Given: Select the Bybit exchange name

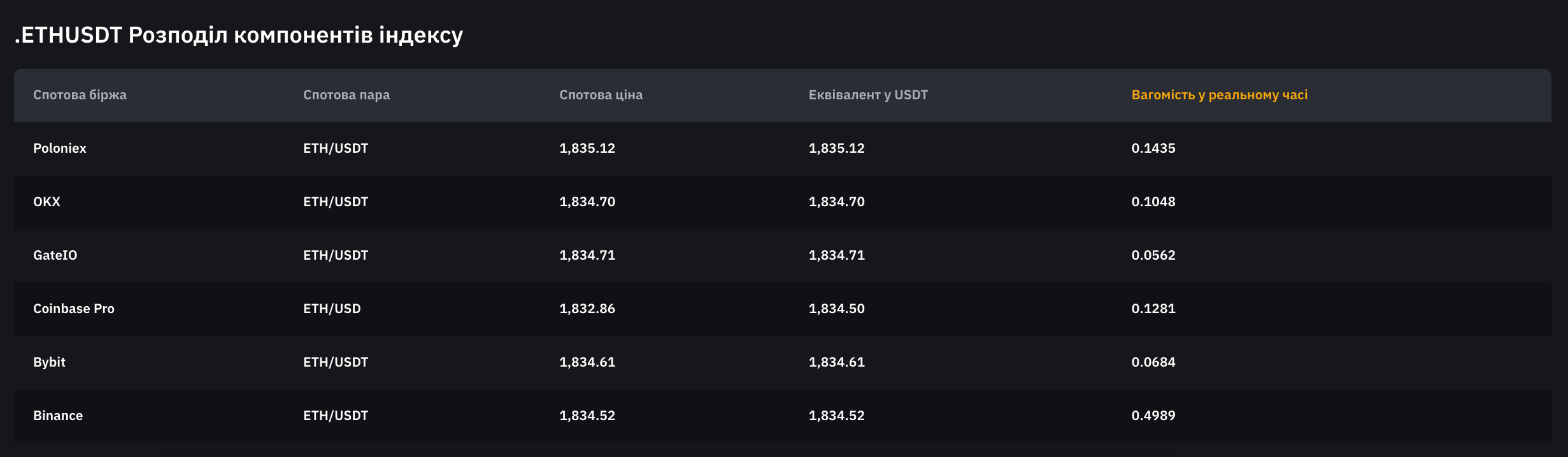Looking at the screenshot, I should click(49, 362).
